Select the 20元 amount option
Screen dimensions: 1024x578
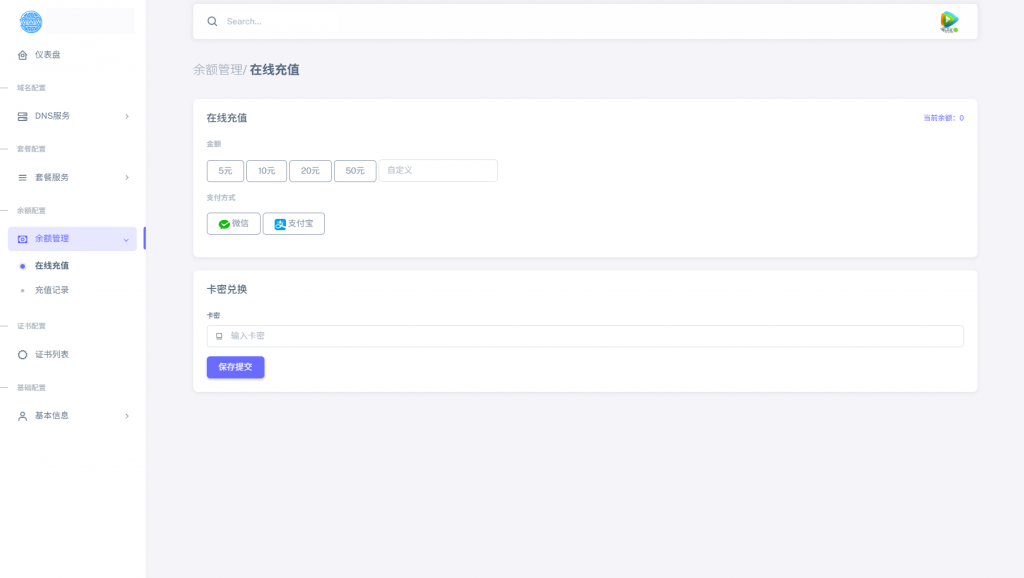310,171
